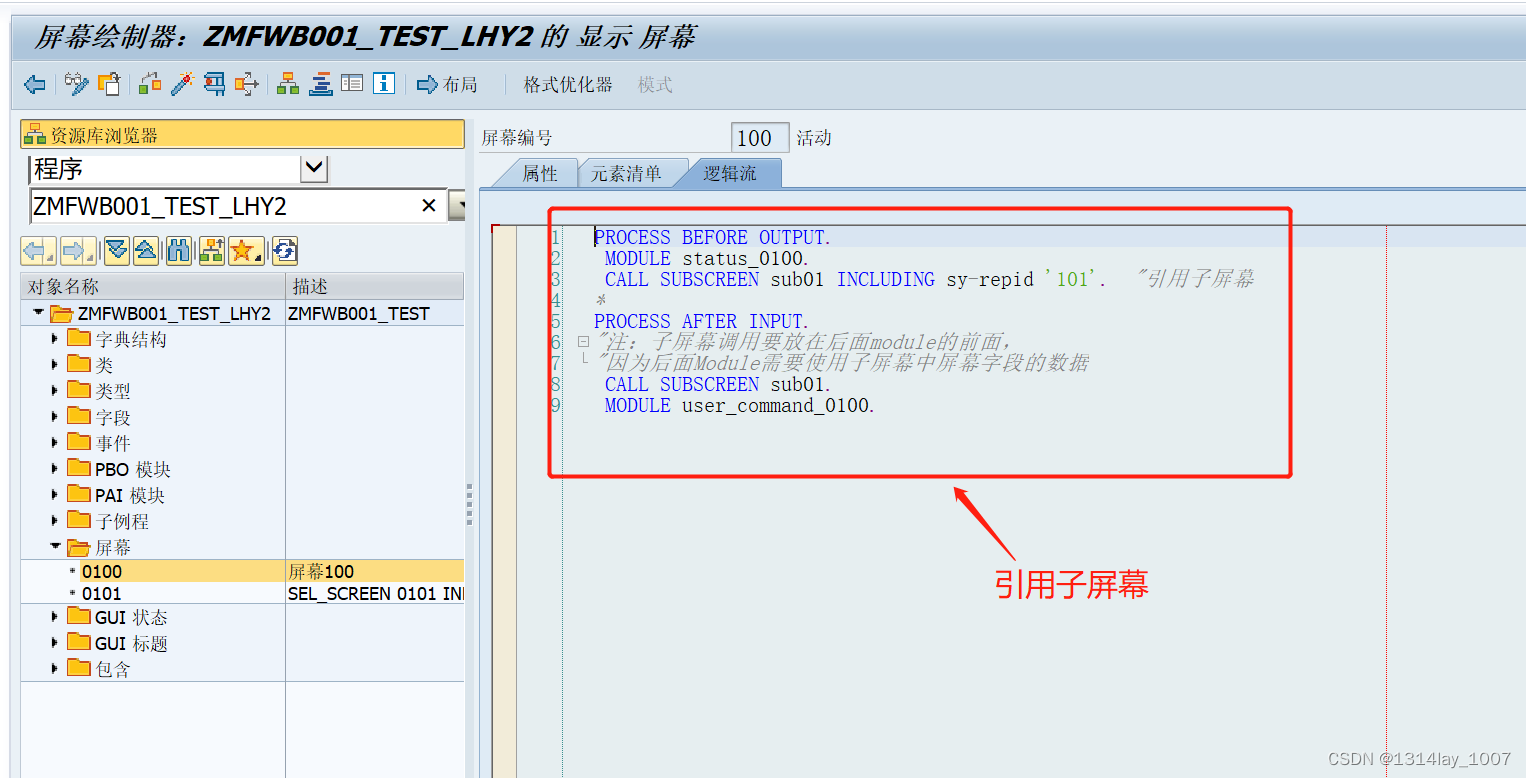1526x778 pixels.
Task: Switch to the 逻辑流 tab
Action: 730,173
